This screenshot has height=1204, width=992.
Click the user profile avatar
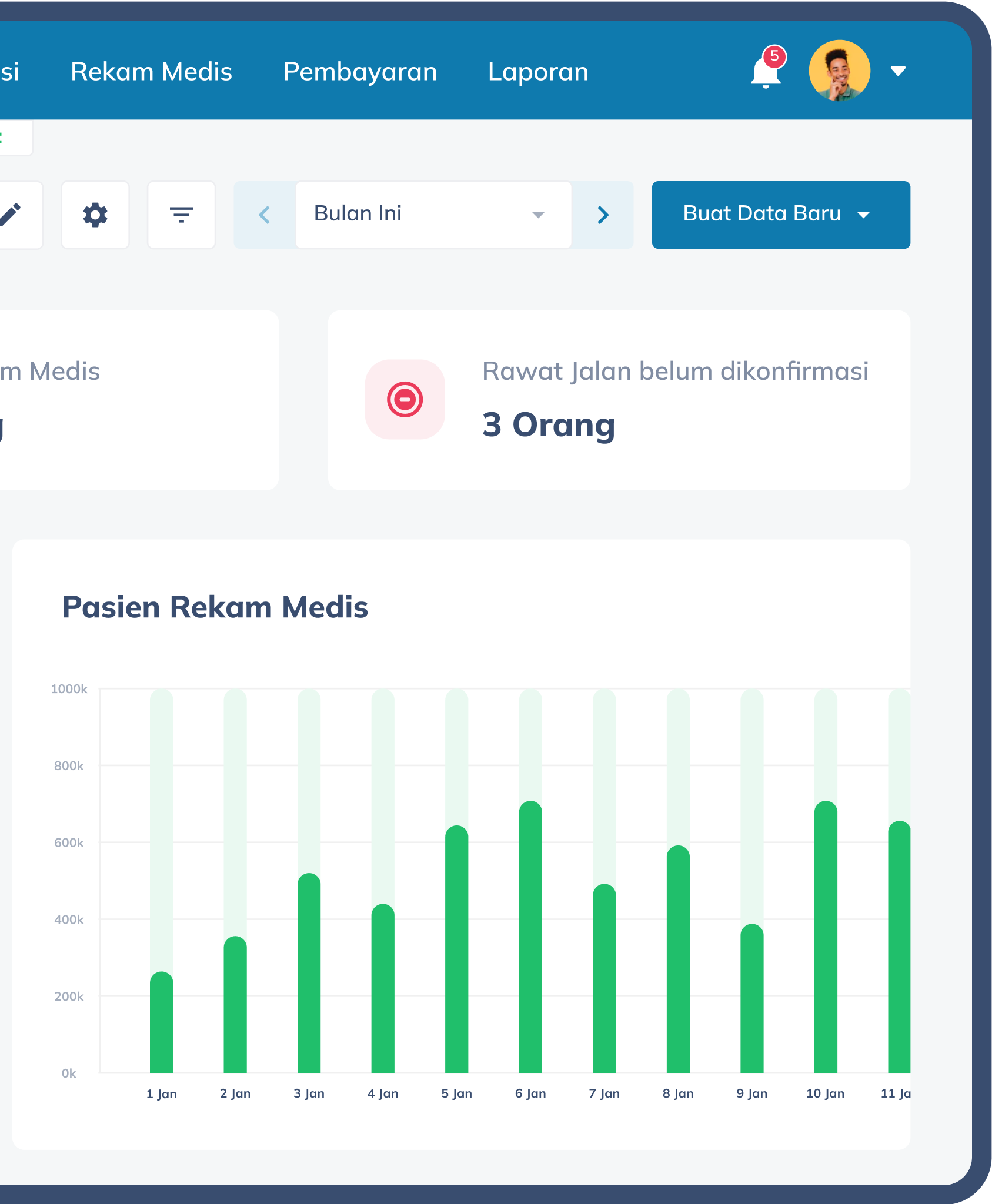(839, 71)
